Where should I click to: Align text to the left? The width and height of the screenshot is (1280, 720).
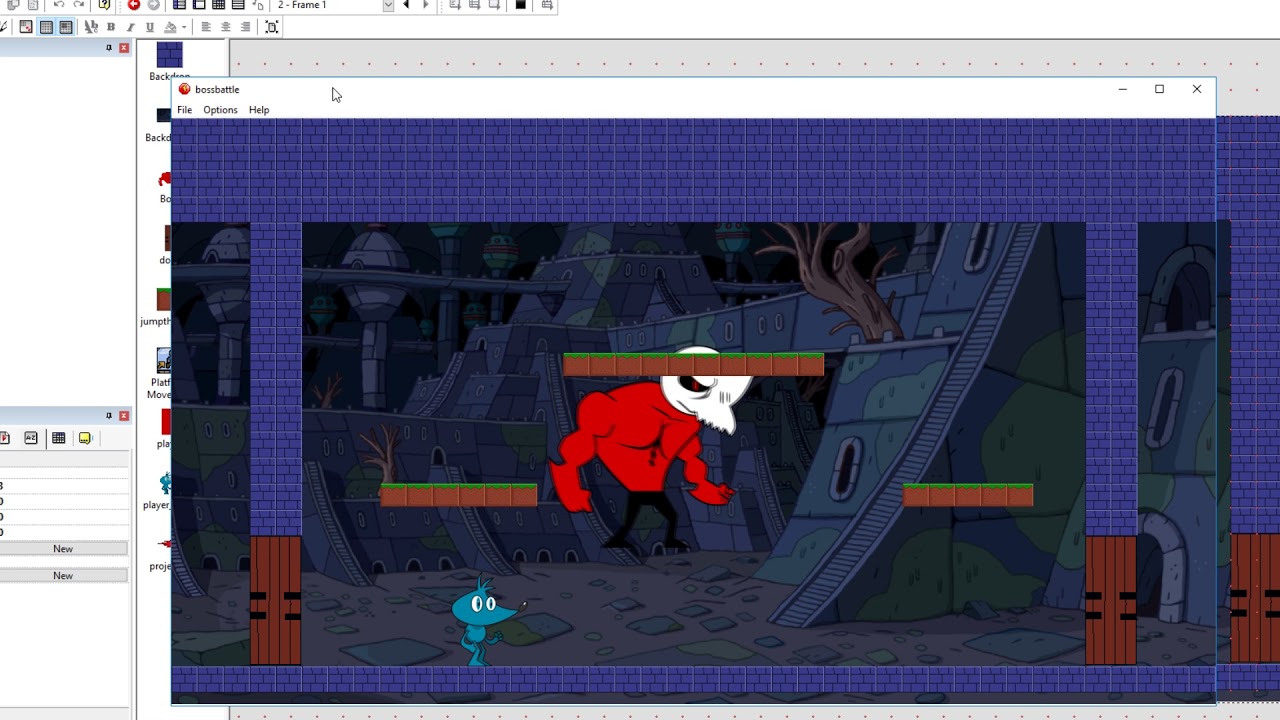(206, 27)
